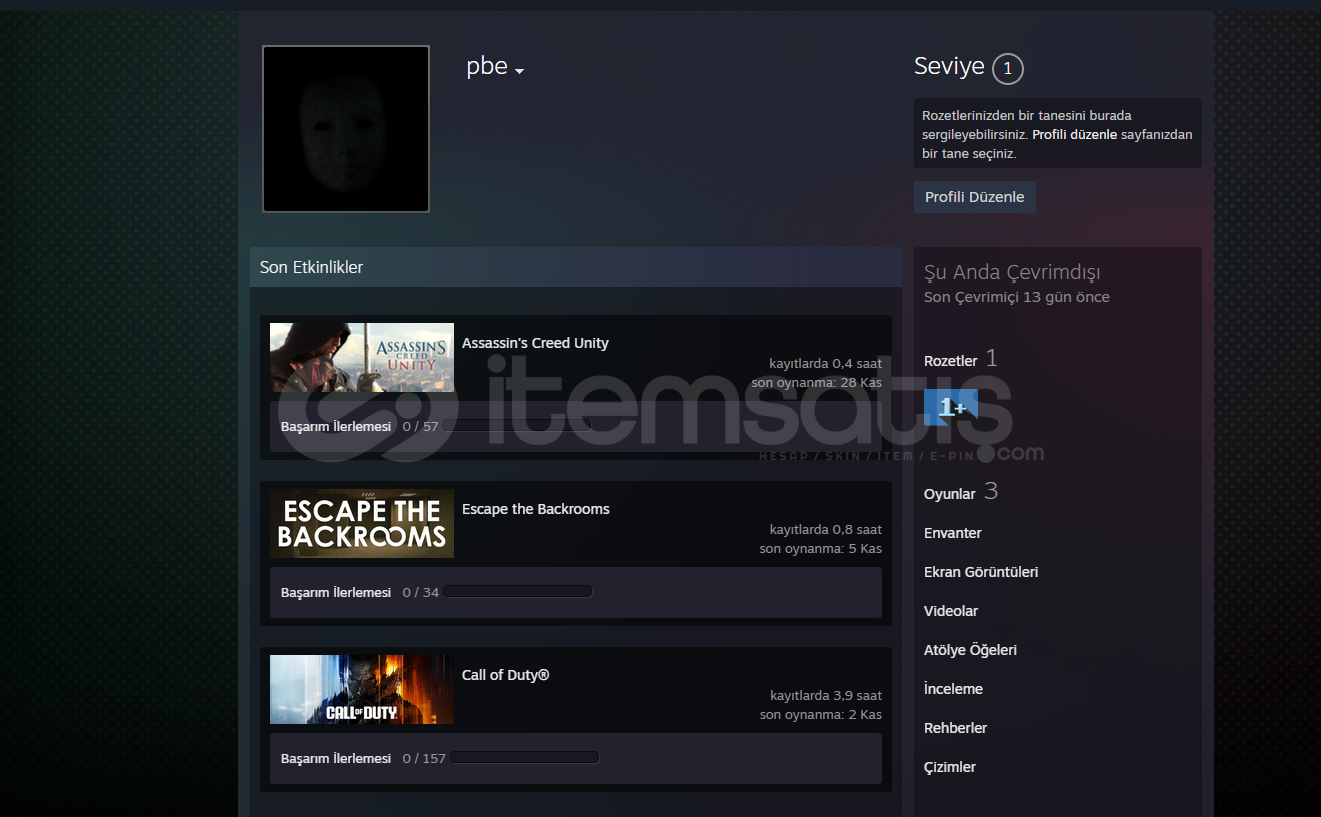Click the Son Etkinlikler section header
1321x817 pixels.
tap(576, 267)
